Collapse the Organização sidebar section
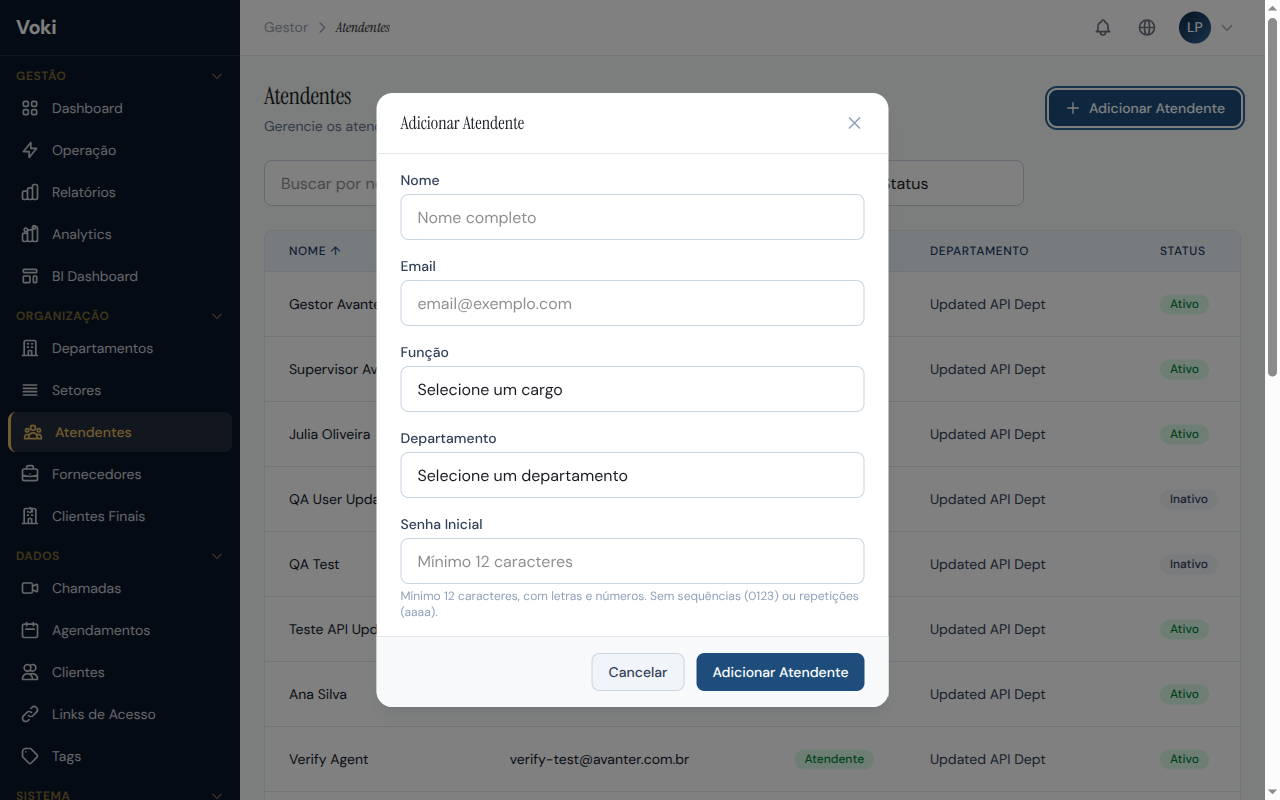1280x800 pixels. [217, 316]
